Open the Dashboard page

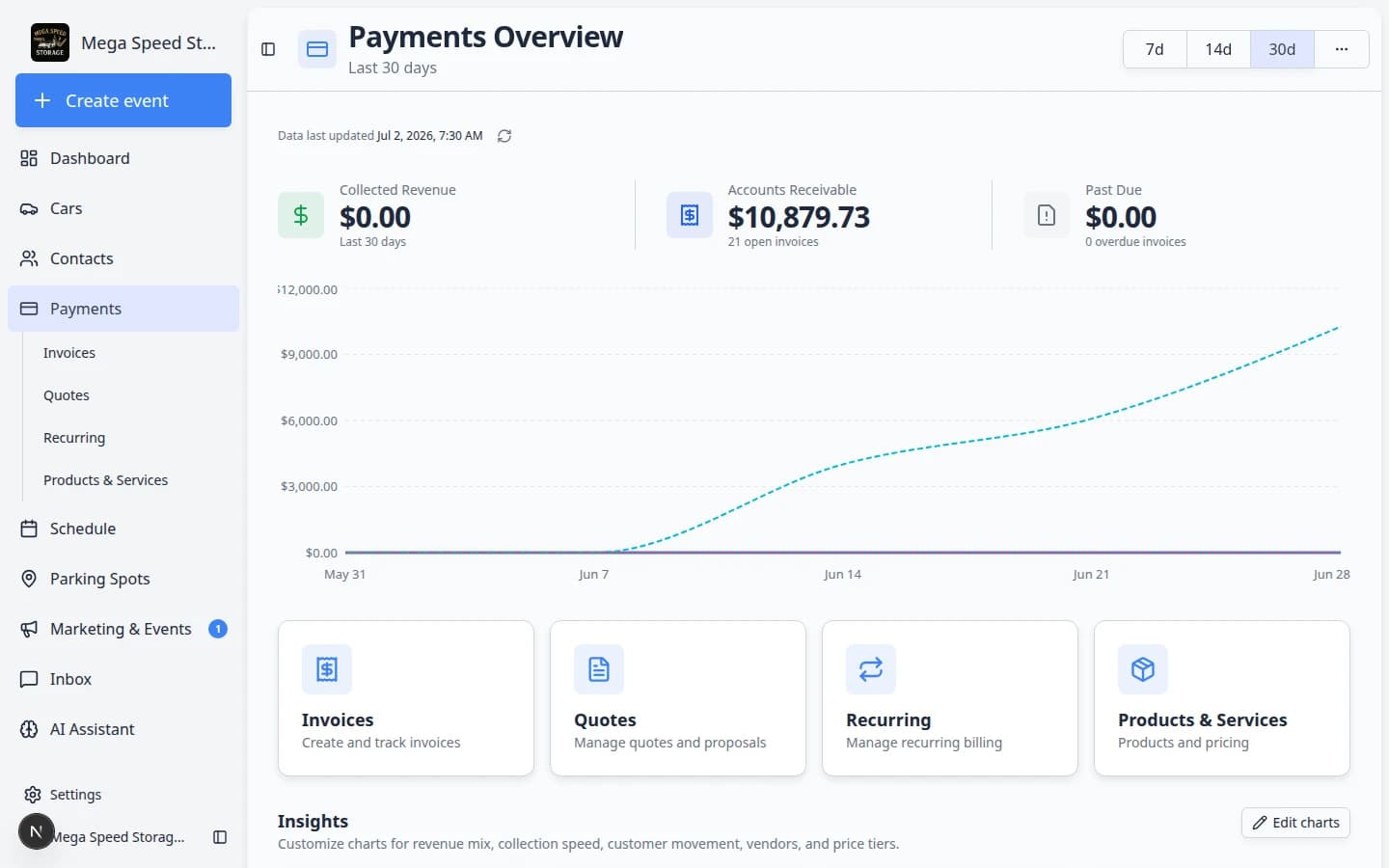[x=123, y=158]
